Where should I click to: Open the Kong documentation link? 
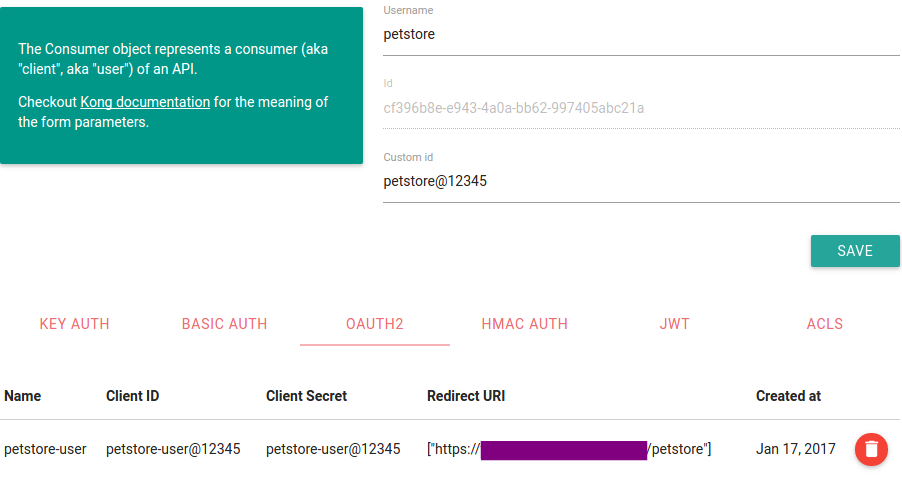[145, 102]
